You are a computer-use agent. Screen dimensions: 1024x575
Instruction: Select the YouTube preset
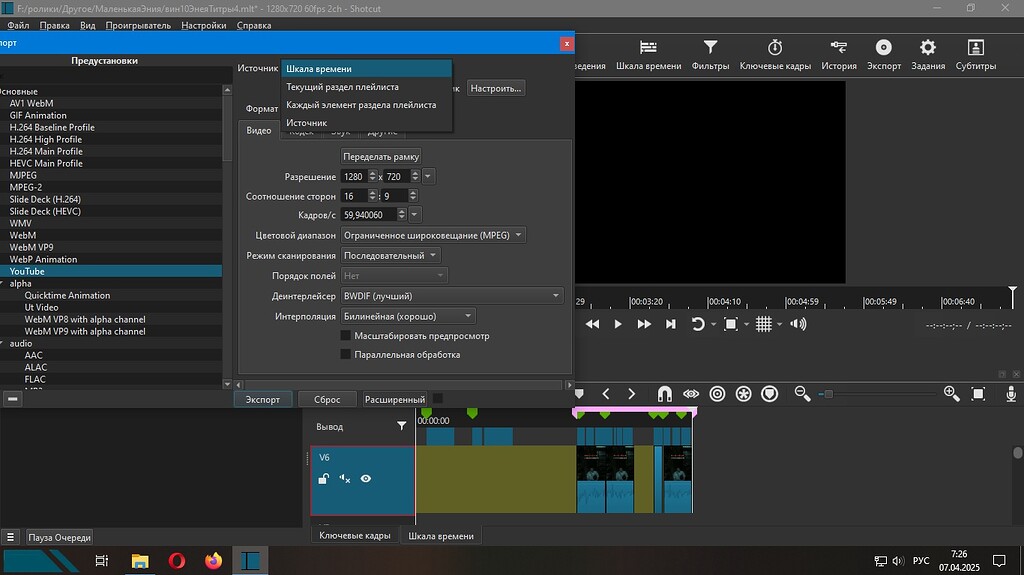click(111, 271)
